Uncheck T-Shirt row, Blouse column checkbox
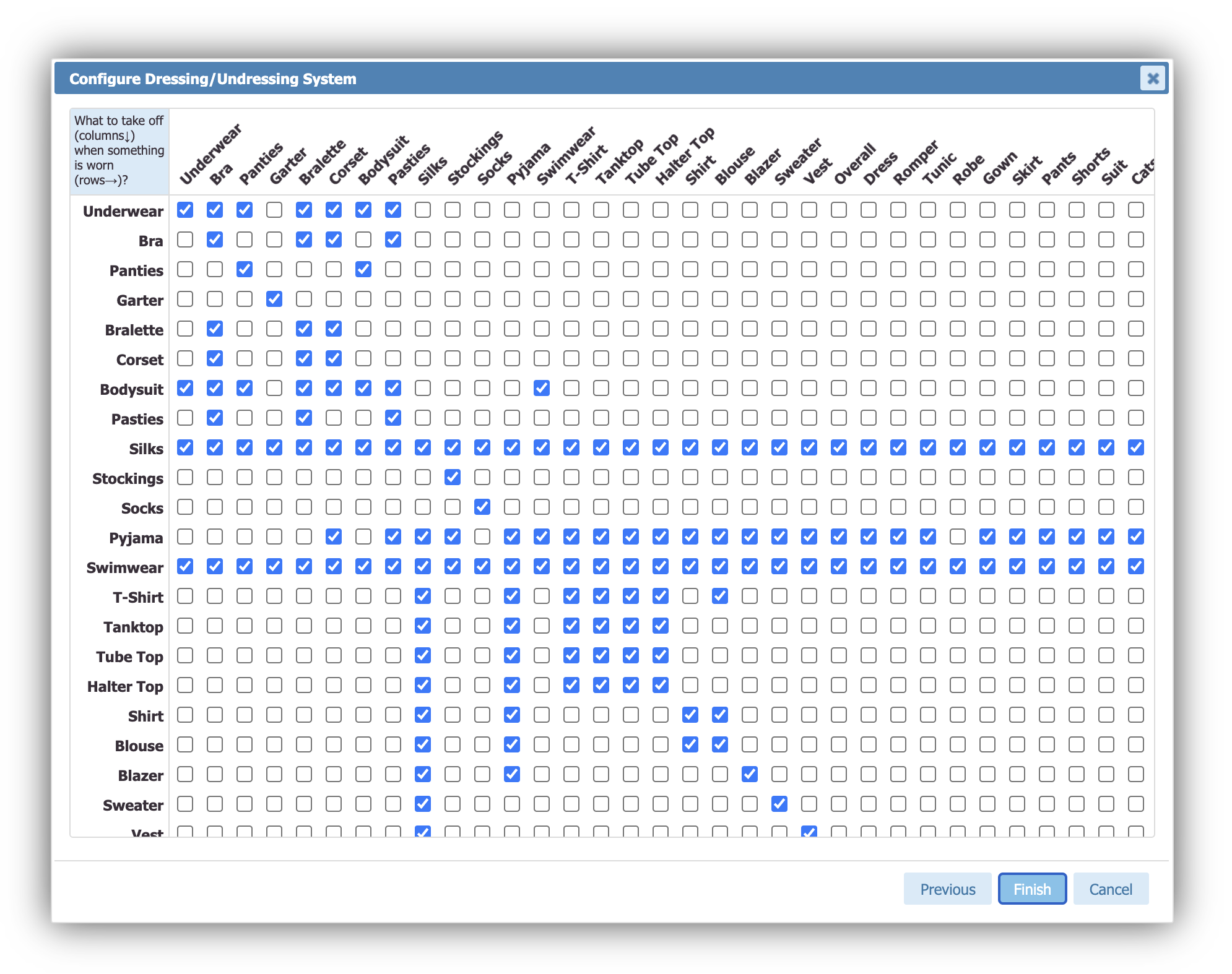 click(x=720, y=596)
